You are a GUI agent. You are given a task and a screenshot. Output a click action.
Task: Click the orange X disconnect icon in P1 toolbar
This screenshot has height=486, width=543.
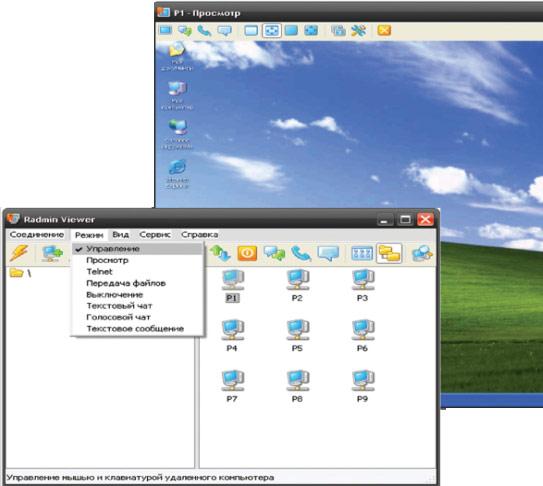[x=384, y=30]
